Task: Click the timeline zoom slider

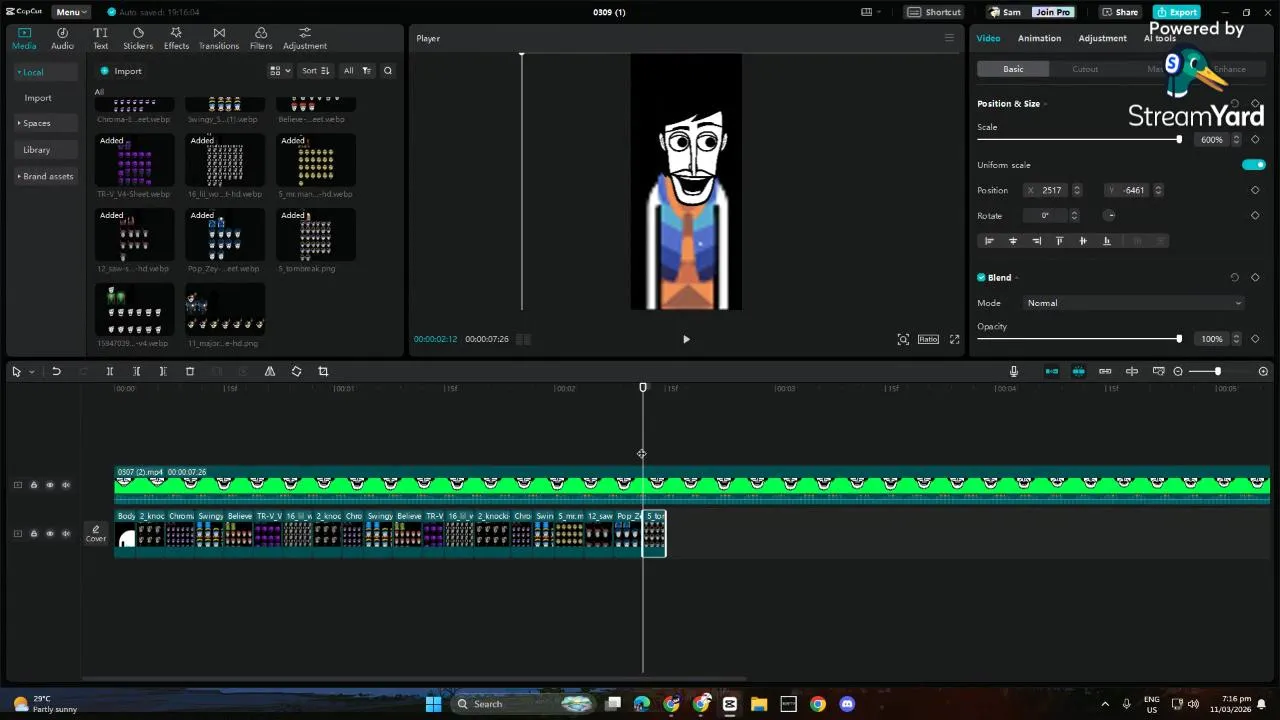Action: [1217, 371]
